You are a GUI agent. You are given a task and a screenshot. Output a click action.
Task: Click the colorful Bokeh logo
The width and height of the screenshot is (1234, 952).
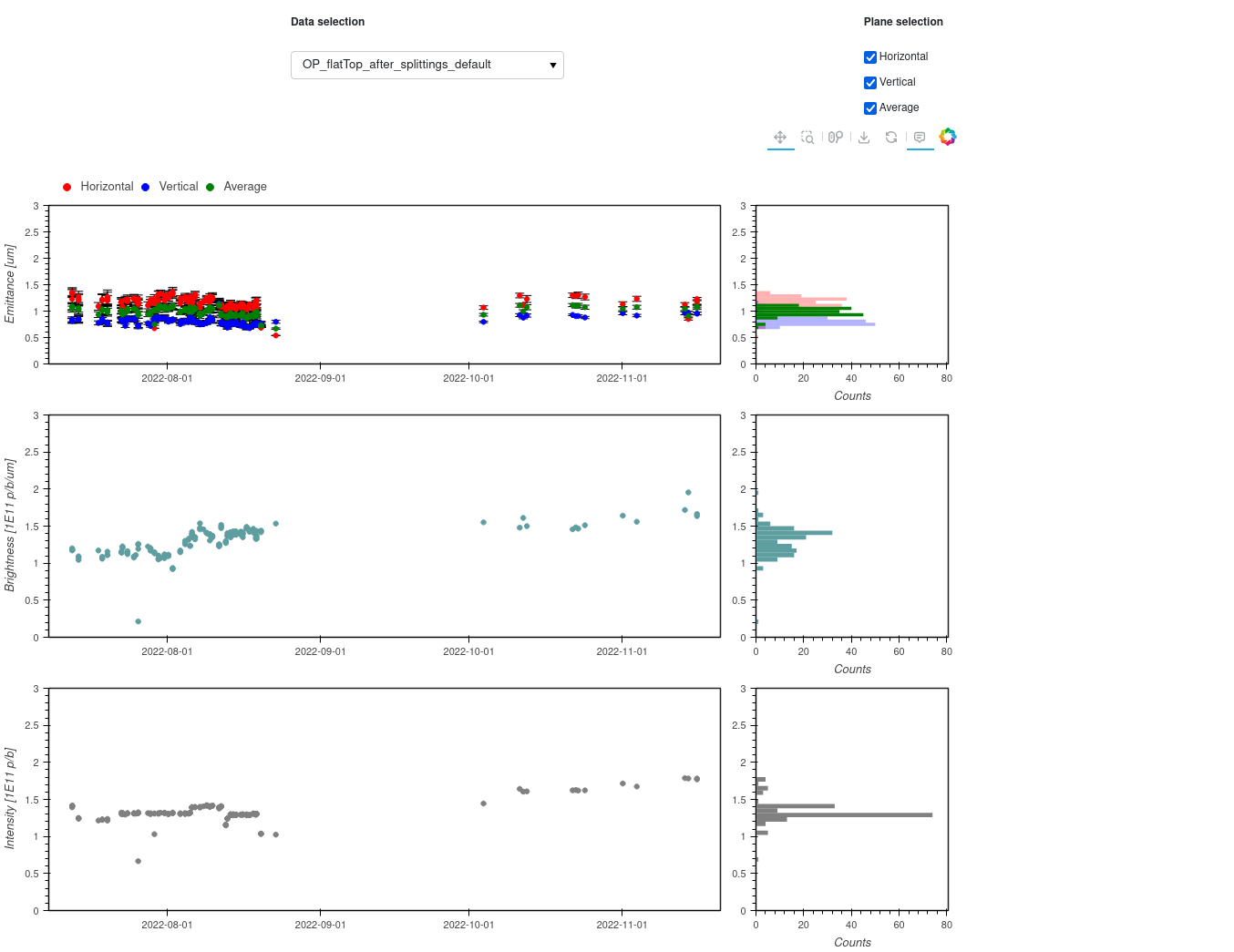(x=948, y=137)
